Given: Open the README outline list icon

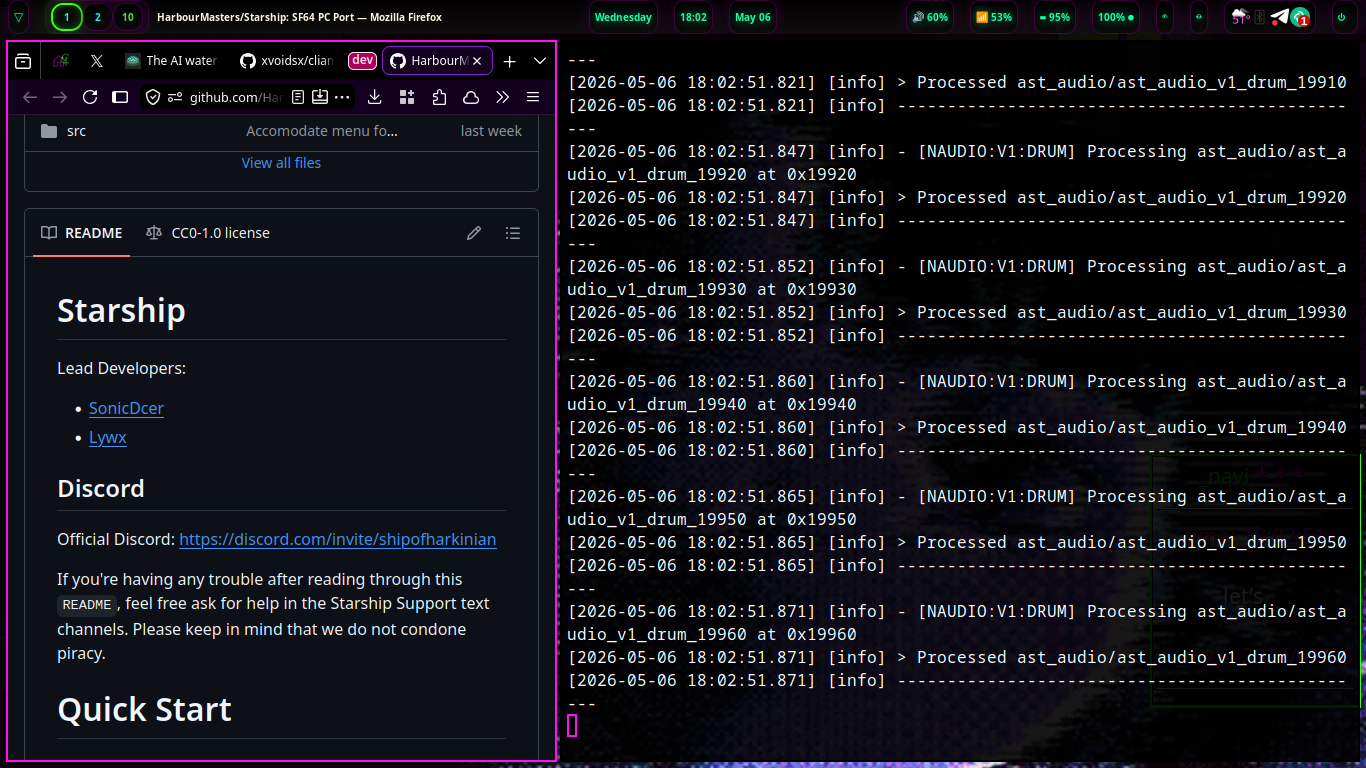Looking at the screenshot, I should pyautogui.click(x=513, y=233).
